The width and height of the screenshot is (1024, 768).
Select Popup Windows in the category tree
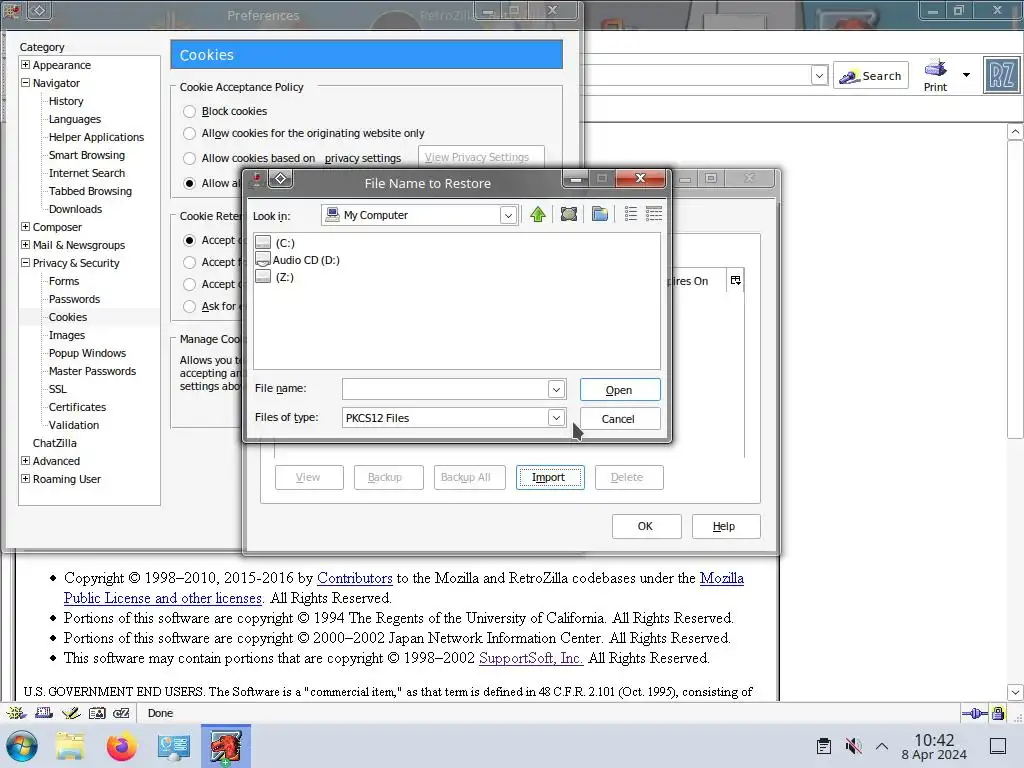click(x=88, y=353)
